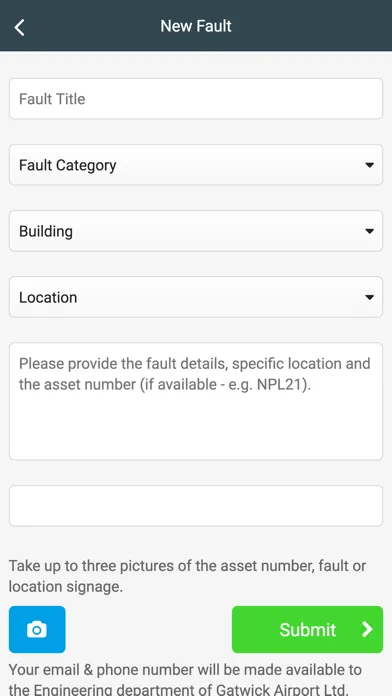Expand the Location dropdown arrow
This screenshot has width=392, height=696.
click(x=369, y=297)
